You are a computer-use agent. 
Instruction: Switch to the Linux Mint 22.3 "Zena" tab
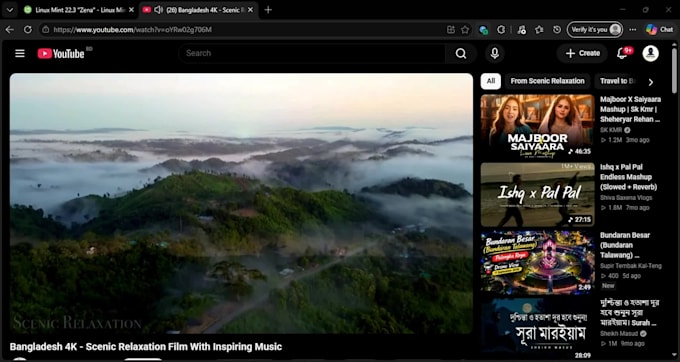[x=80, y=10]
